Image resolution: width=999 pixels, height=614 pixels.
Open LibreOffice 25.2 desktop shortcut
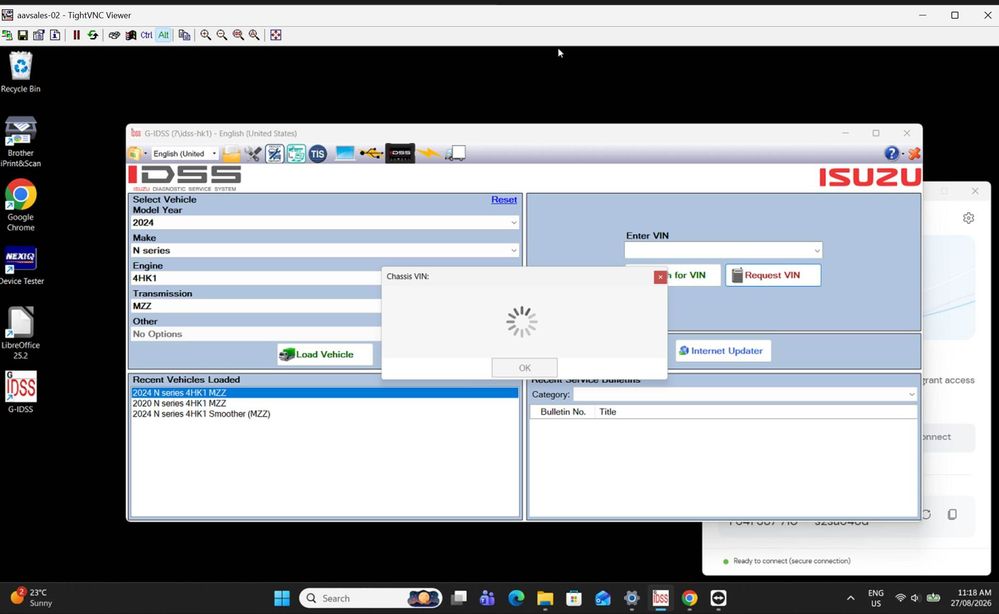tap(20, 332)
